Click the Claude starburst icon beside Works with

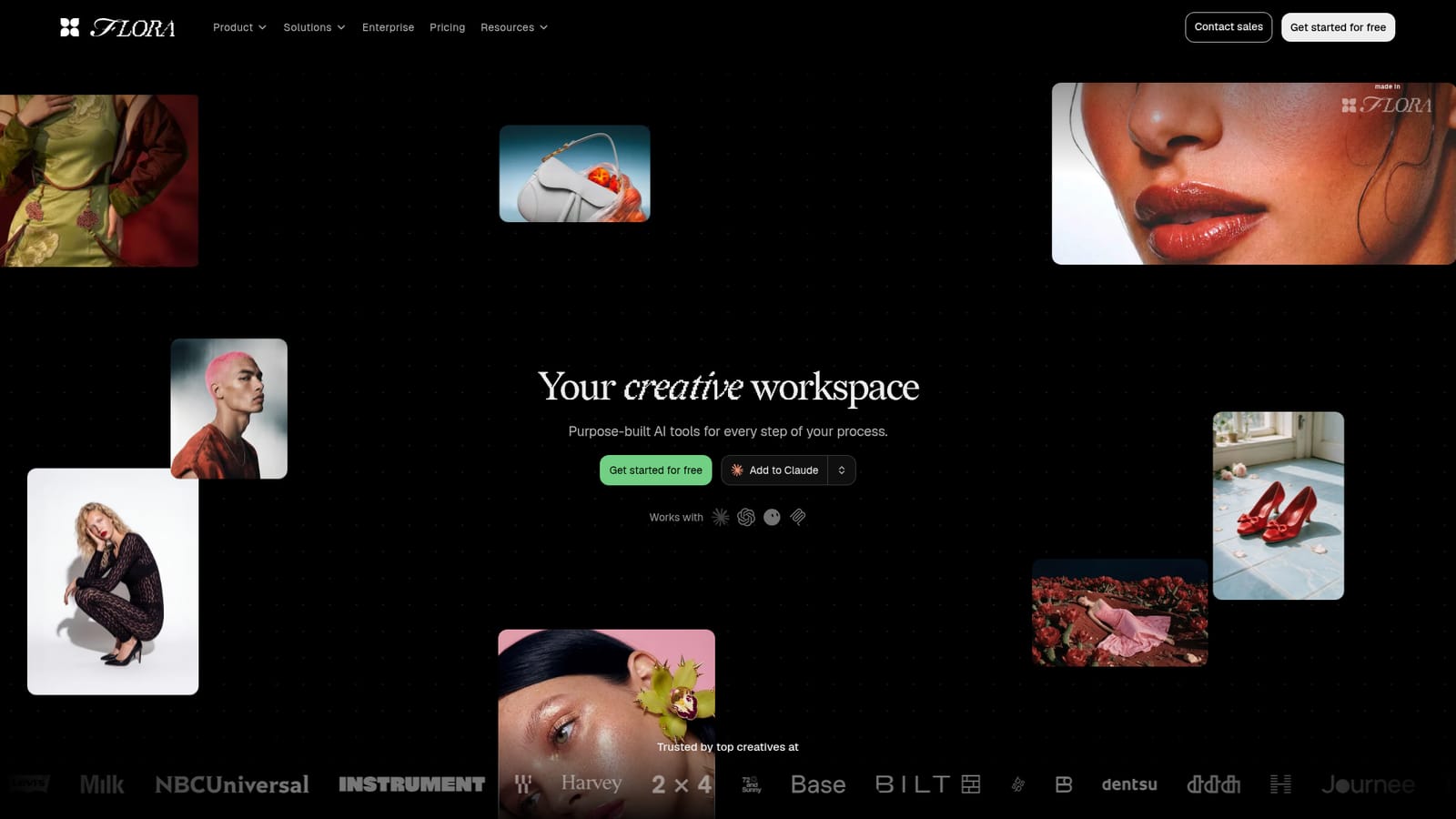click(x=721, y=517)
